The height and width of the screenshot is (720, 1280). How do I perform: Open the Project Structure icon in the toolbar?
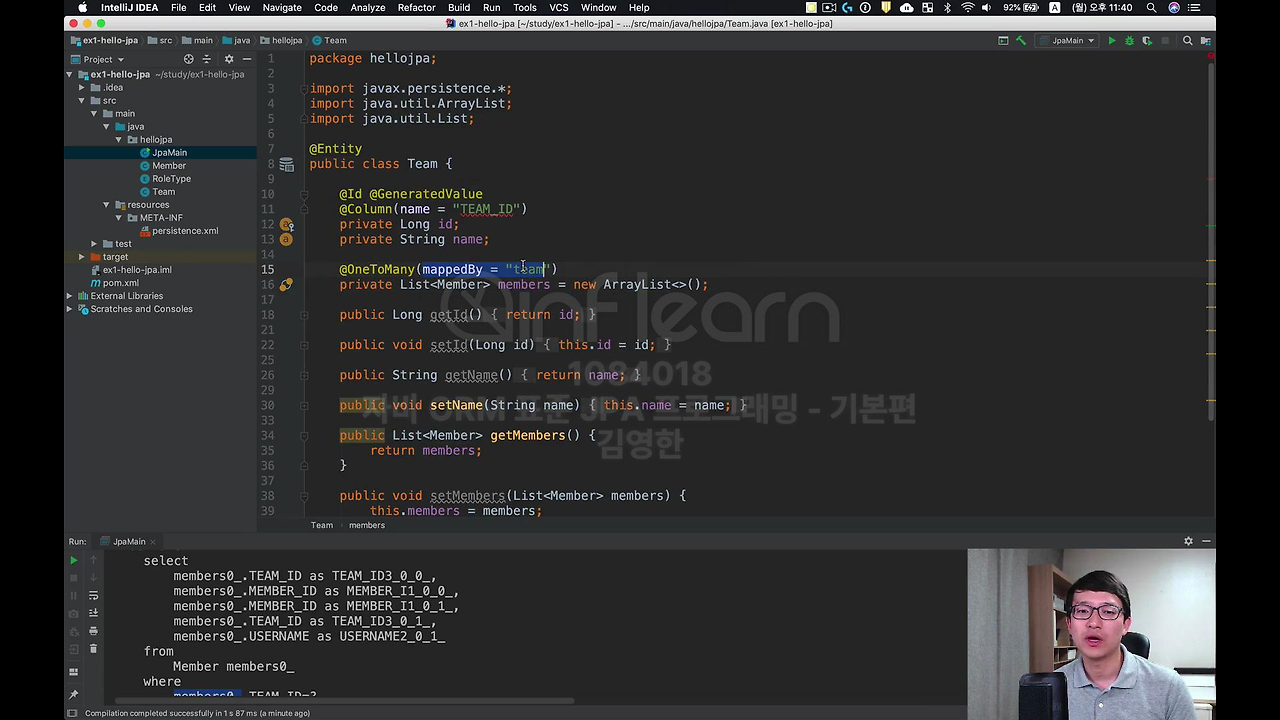point(1205,41)
